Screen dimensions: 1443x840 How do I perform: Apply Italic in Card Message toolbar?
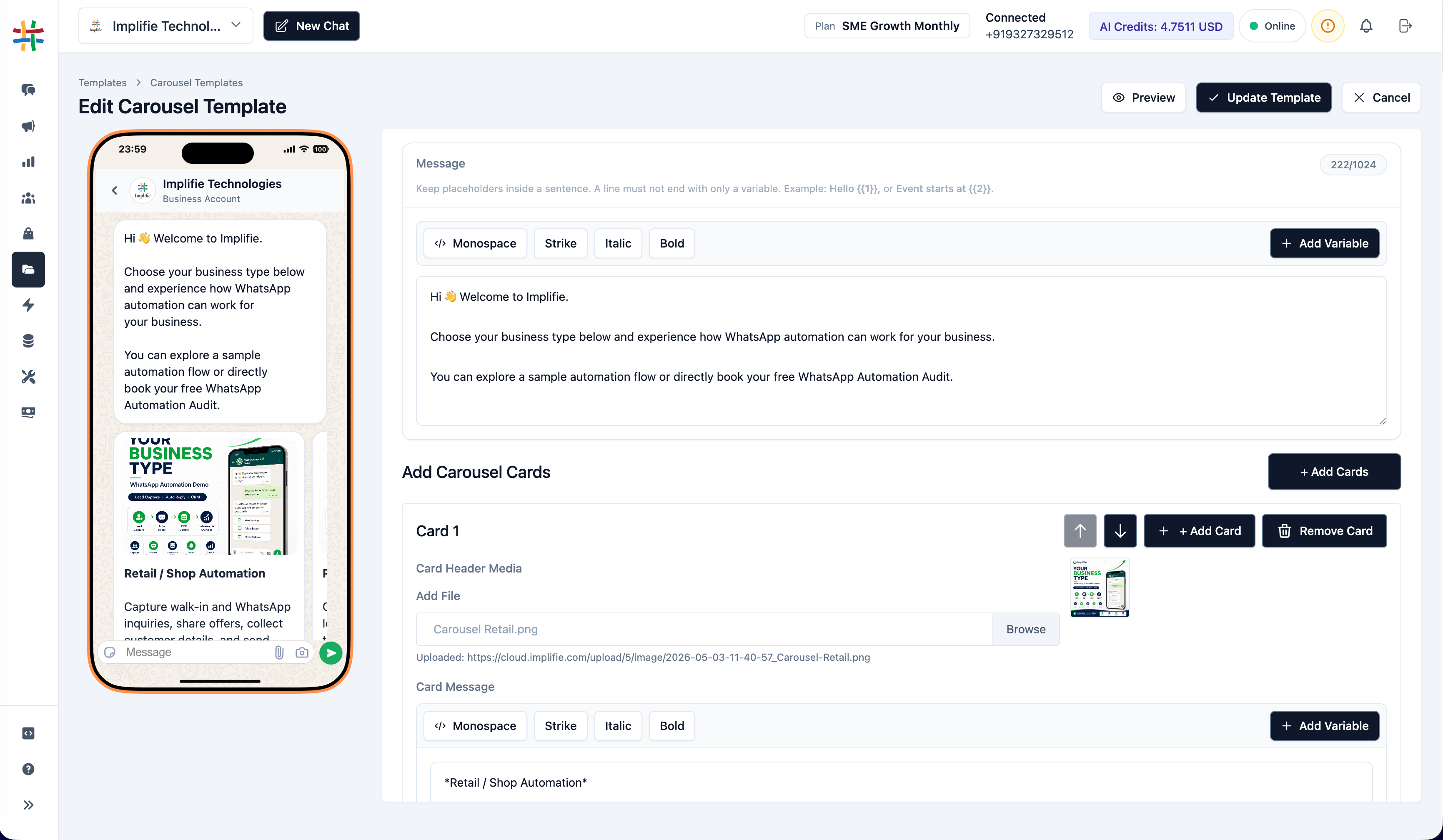point(618,726)
